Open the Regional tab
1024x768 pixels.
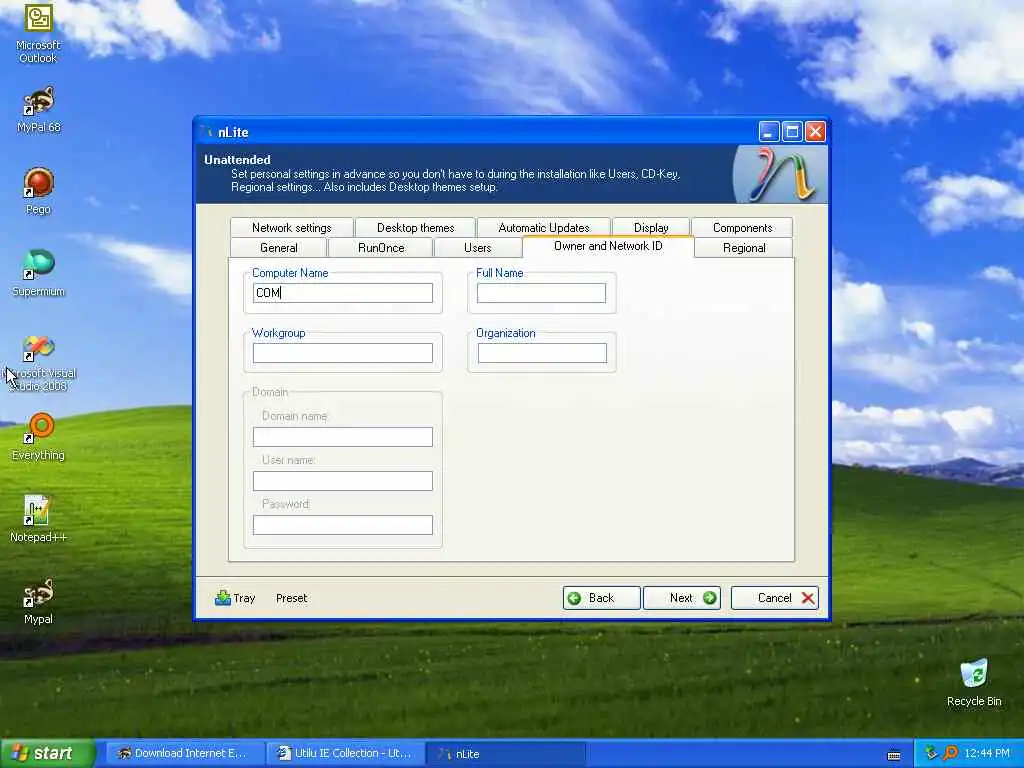744,248
